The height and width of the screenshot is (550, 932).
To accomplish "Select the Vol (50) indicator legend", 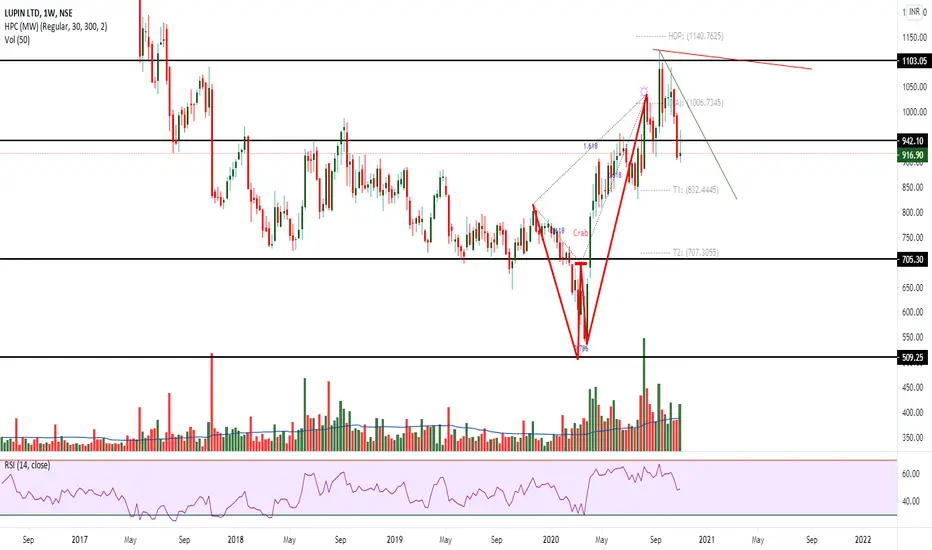I will click(x=17, y=40).
